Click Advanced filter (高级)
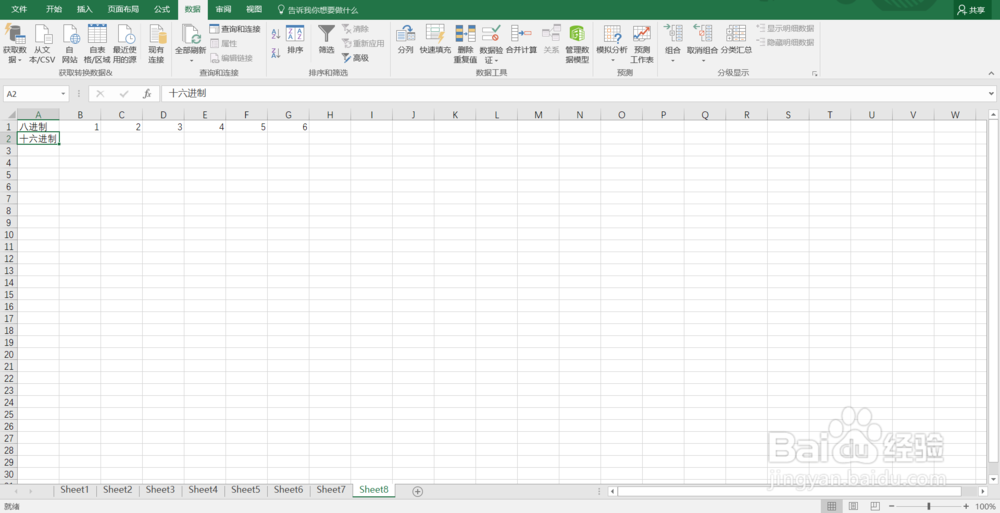This screenshot has width=1000, height=513. (355, 58)
